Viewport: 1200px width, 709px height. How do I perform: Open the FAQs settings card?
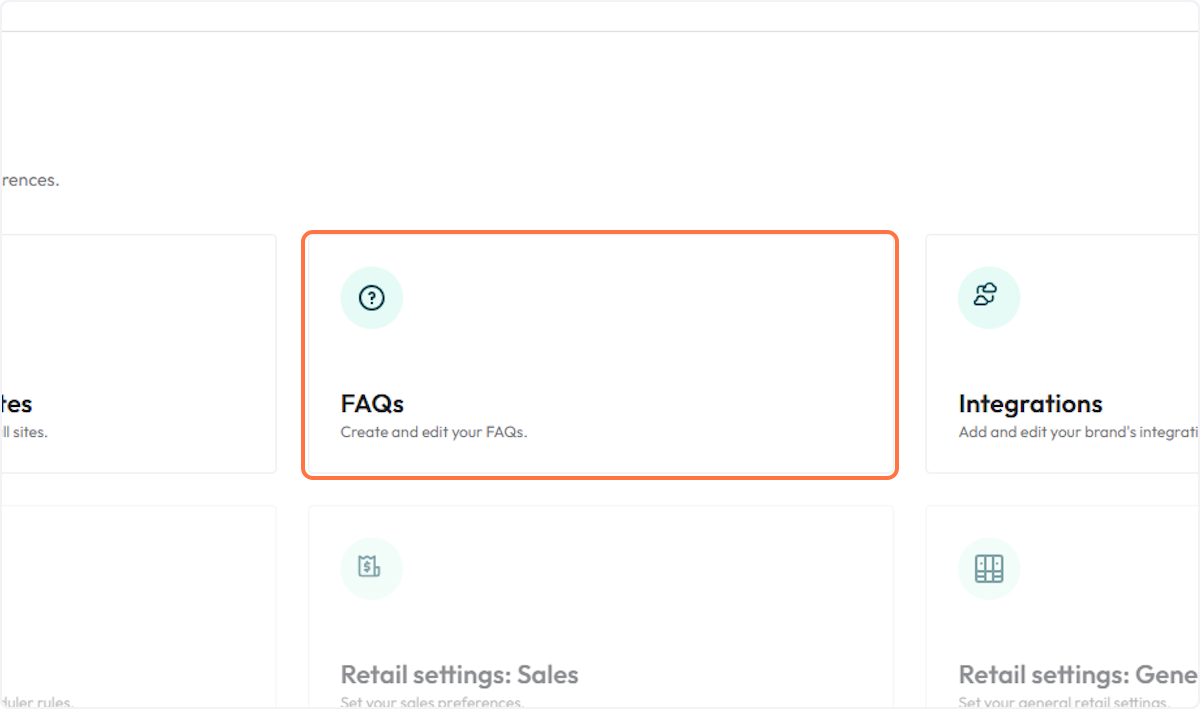600,354
